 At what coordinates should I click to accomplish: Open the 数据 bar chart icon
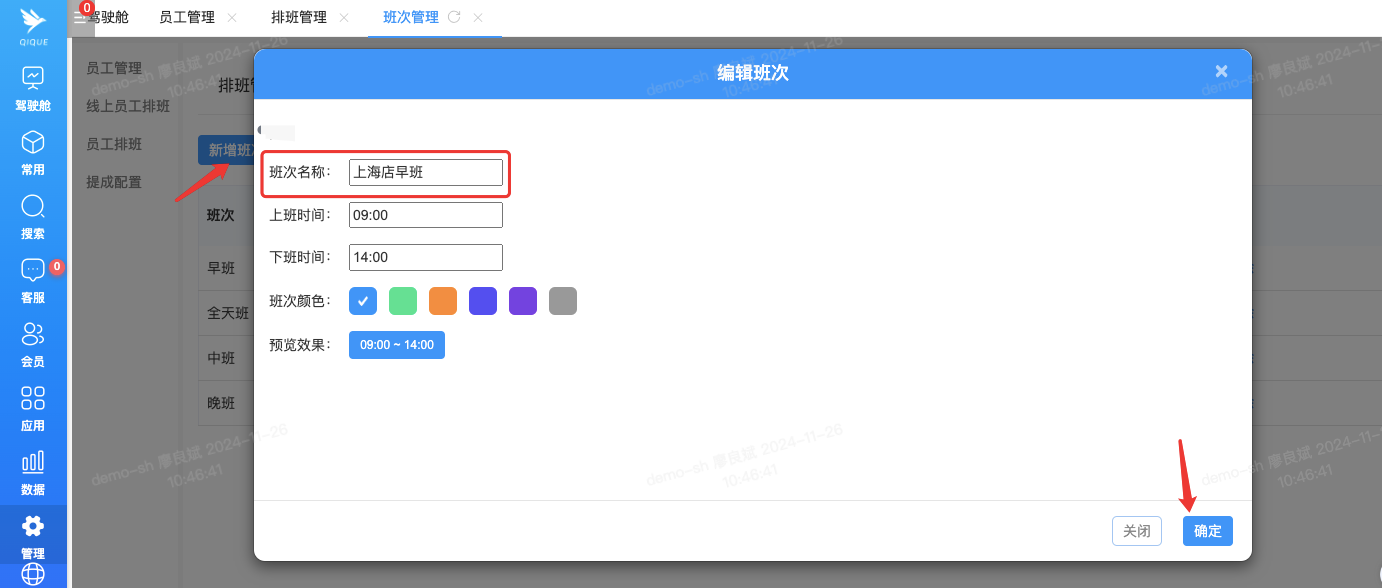33,462
